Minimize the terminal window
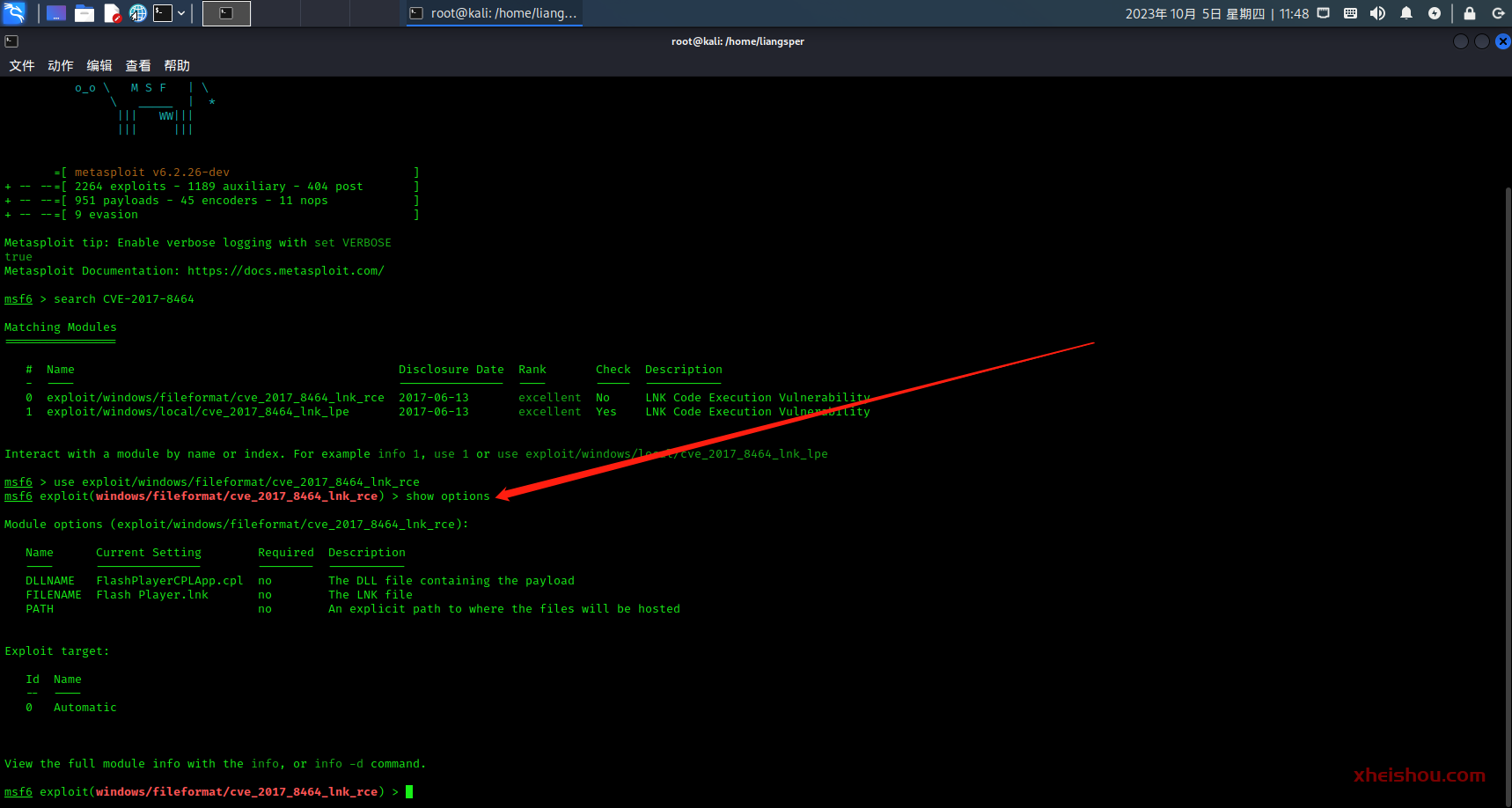Screen dimensions: 1512x808 [x=1461, y=41]
